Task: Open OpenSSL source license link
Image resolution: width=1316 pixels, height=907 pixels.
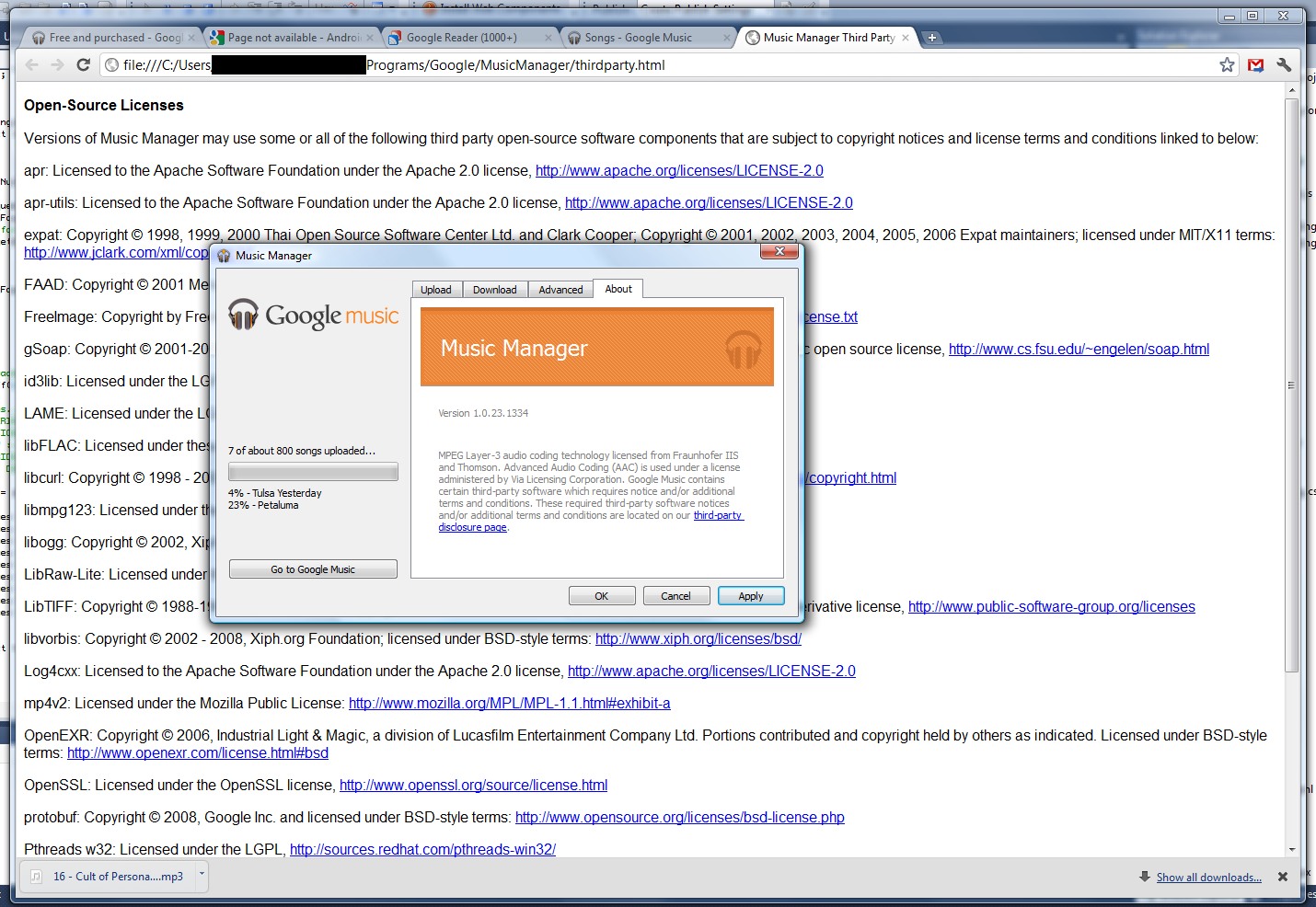Action: [473, 786]
